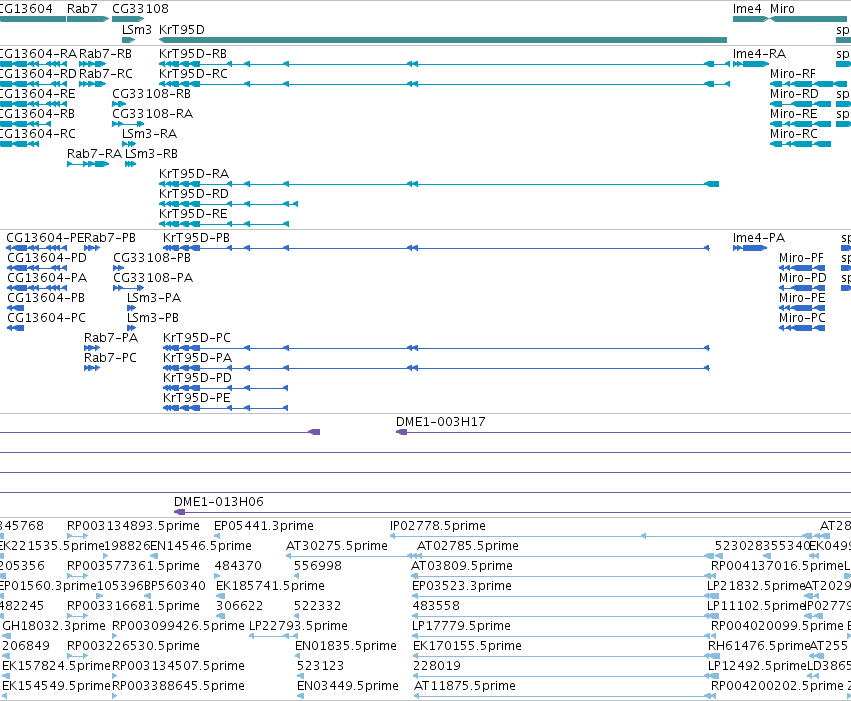Click the LSm3 gene label
This screenshot has width=851, height=701.
click(137, 29)
